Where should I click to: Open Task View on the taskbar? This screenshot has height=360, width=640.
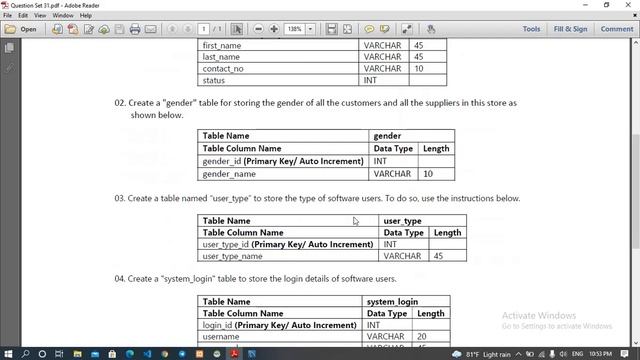point(59,354)
